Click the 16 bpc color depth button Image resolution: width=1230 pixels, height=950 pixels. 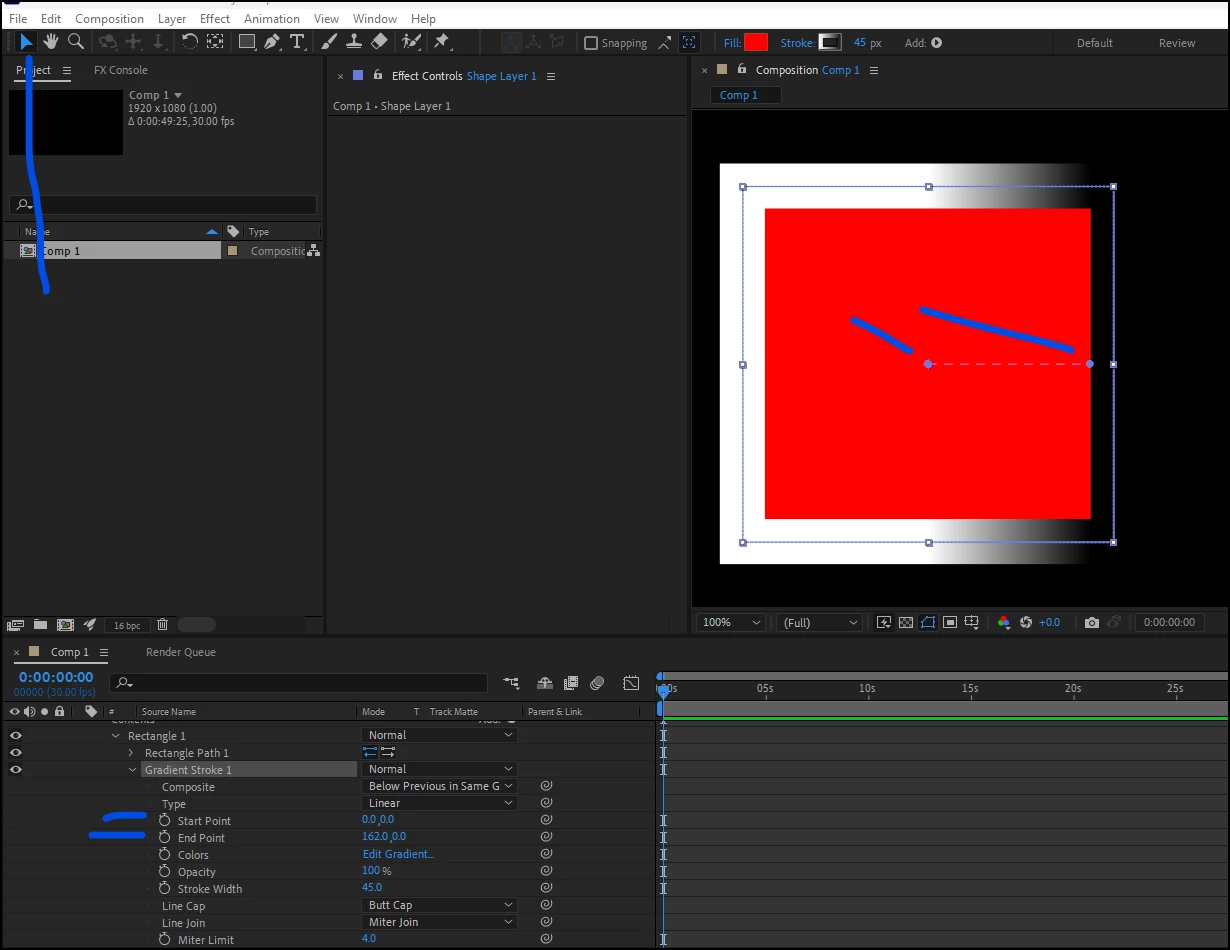(127, 625)
